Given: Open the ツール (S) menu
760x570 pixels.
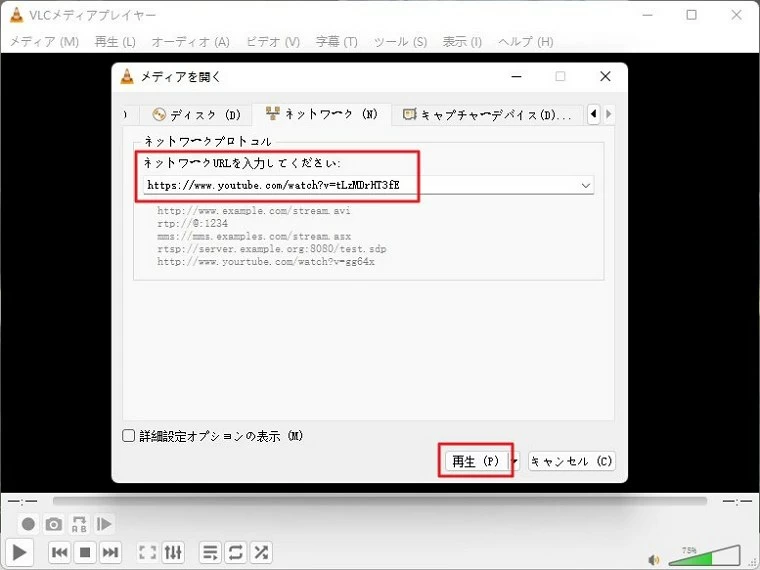Looking at the screenshot, I should coord(400,42).
